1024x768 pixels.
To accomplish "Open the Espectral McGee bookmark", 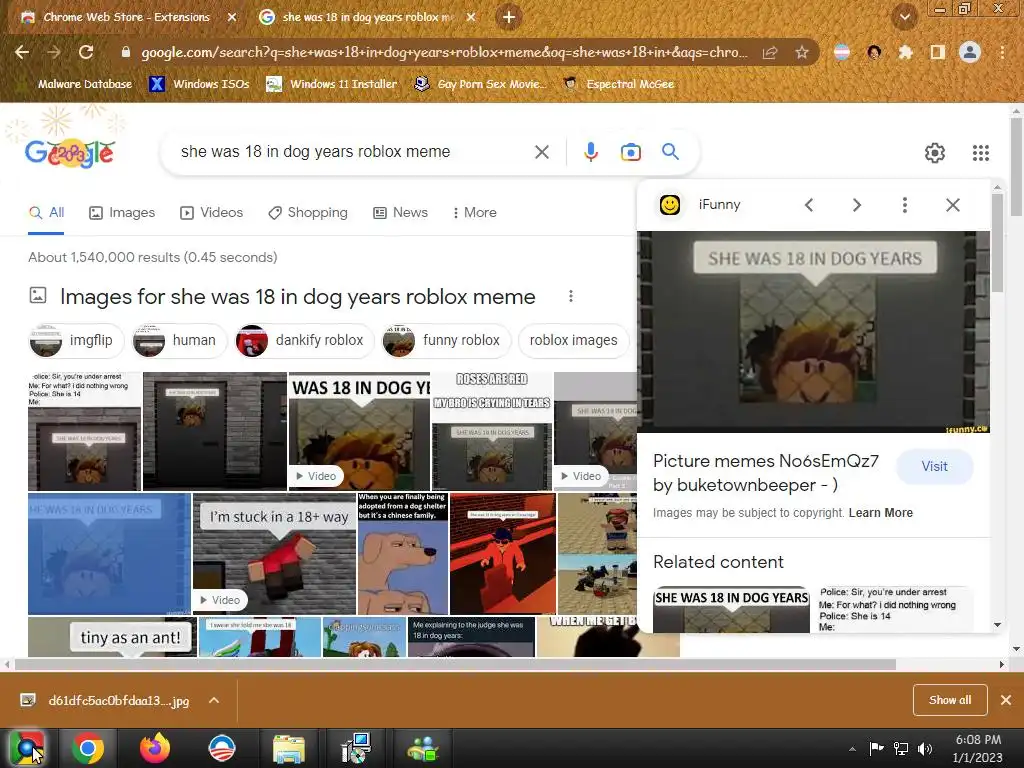I will click(618, 84).
